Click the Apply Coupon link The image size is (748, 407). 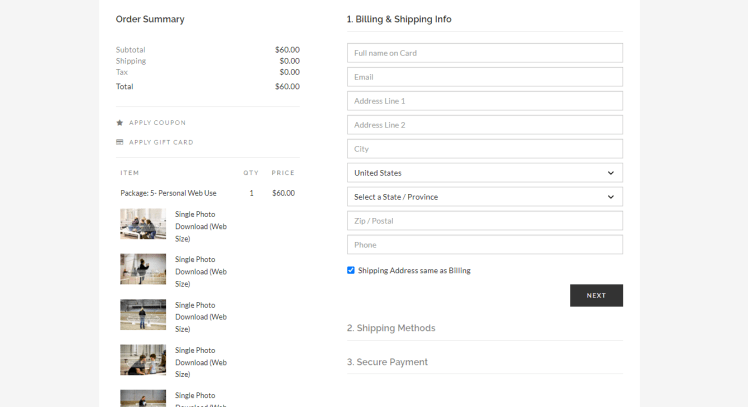157,123
